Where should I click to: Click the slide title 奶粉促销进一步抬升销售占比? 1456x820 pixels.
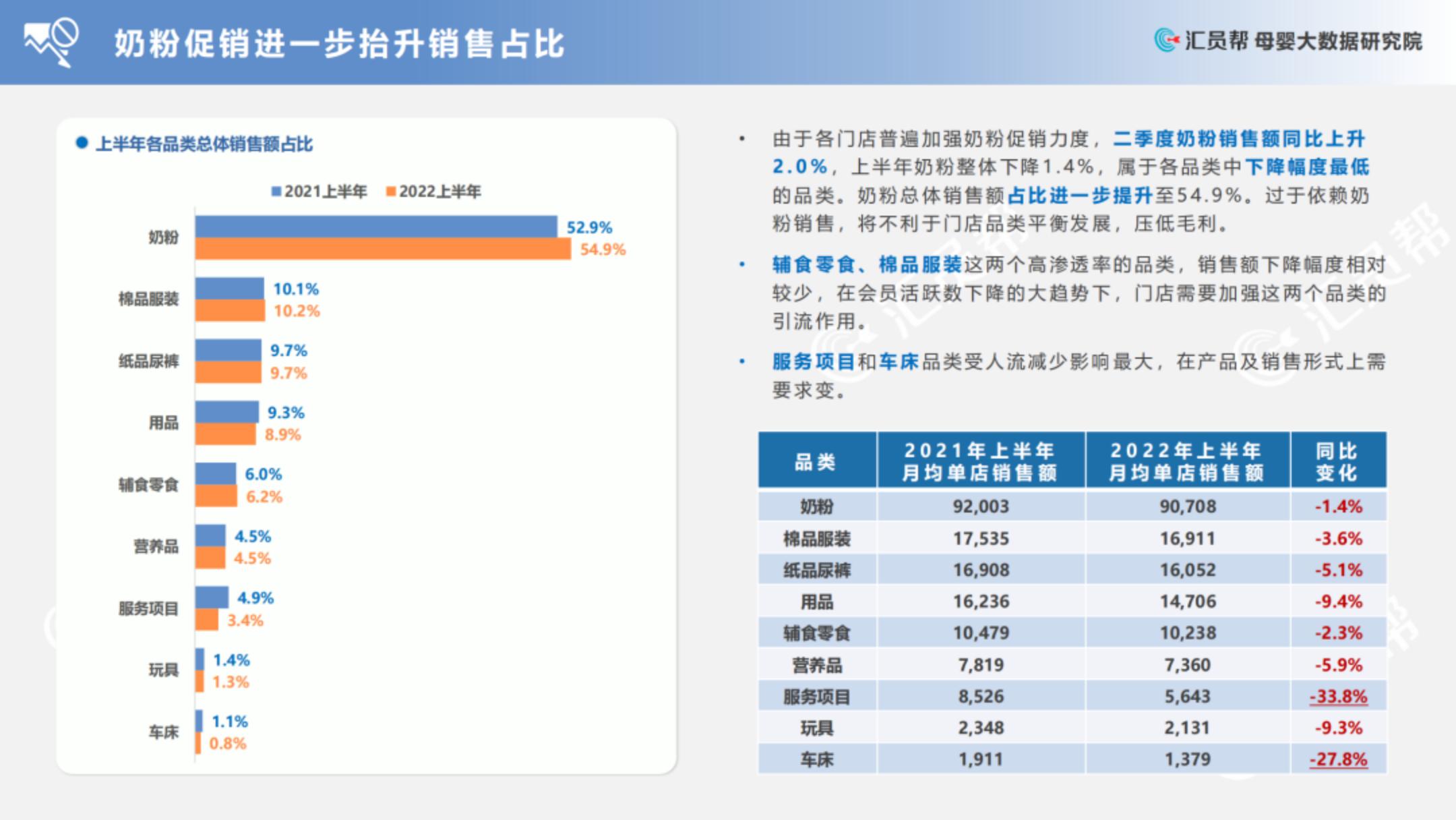click(x=339, y=45)
